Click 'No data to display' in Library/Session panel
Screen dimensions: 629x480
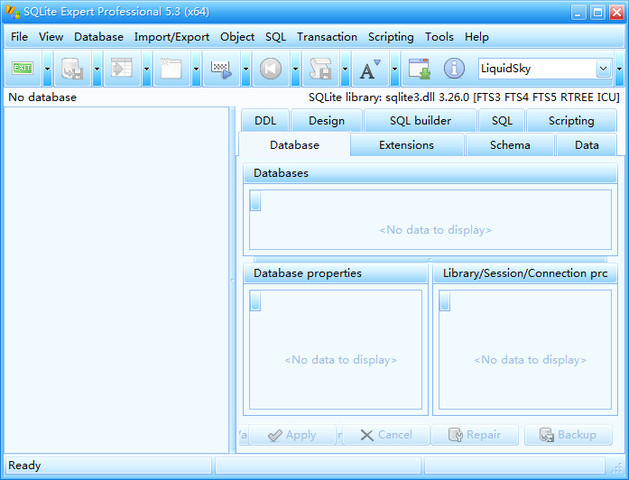tap(530, 360)
